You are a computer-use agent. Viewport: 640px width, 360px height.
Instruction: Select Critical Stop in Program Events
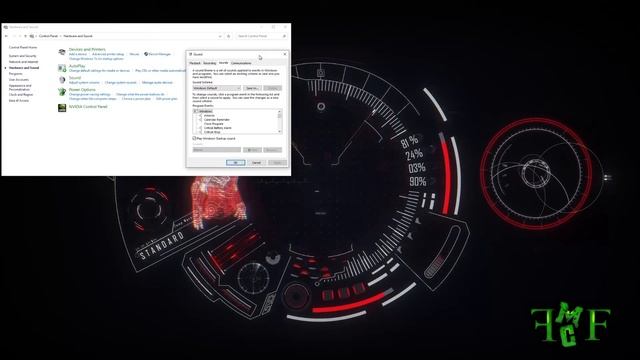pos(212,132)
